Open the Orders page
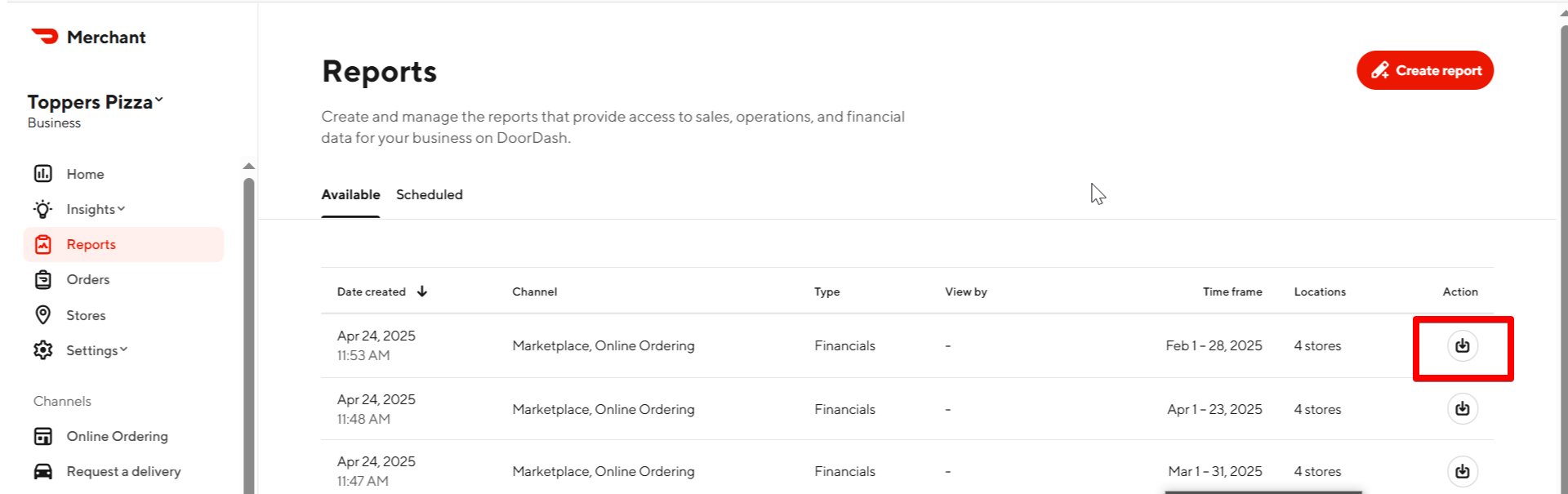 coord(87,279)
